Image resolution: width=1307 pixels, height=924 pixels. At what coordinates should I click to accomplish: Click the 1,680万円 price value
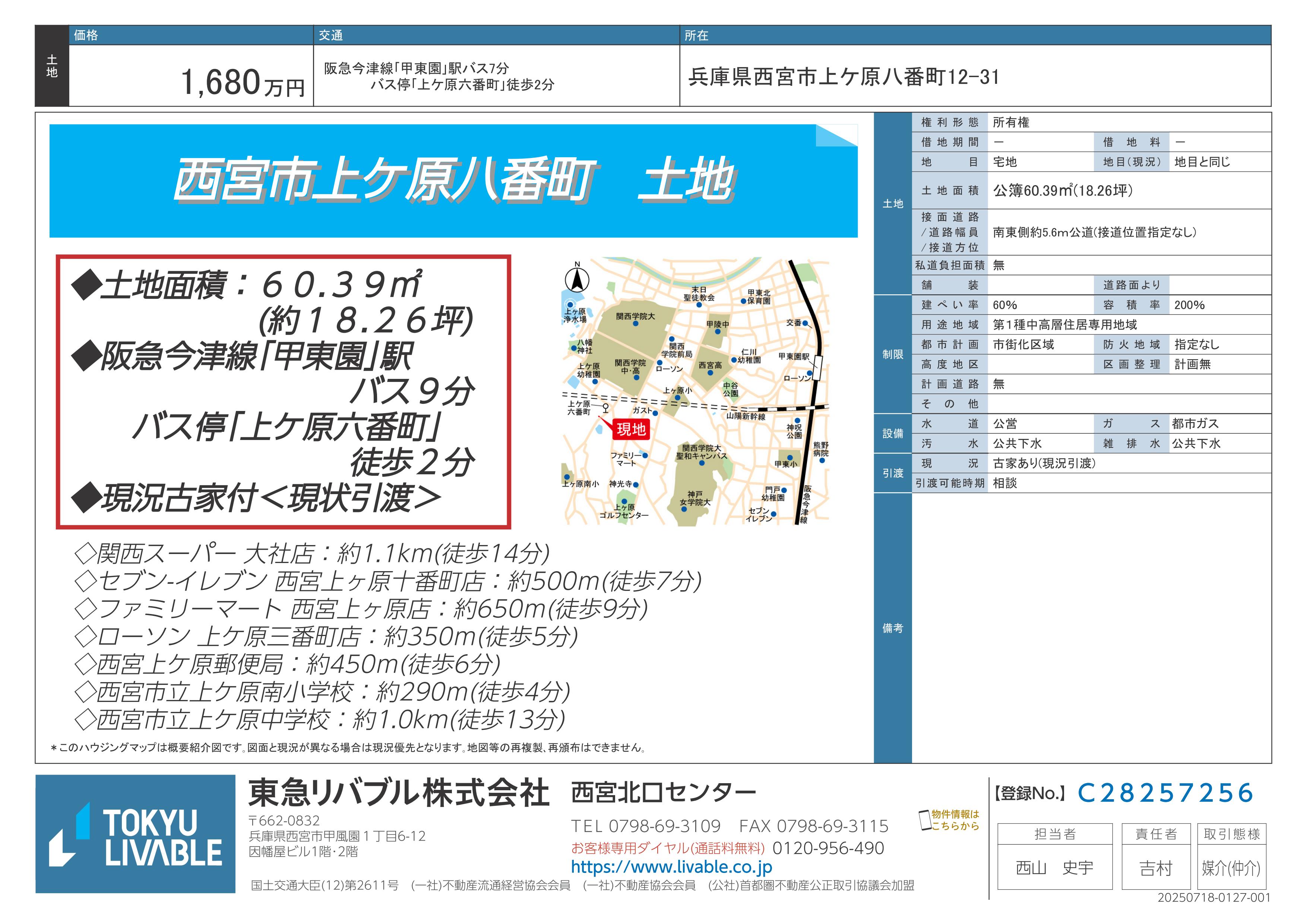pyautogui.click(x=243, y=83)
